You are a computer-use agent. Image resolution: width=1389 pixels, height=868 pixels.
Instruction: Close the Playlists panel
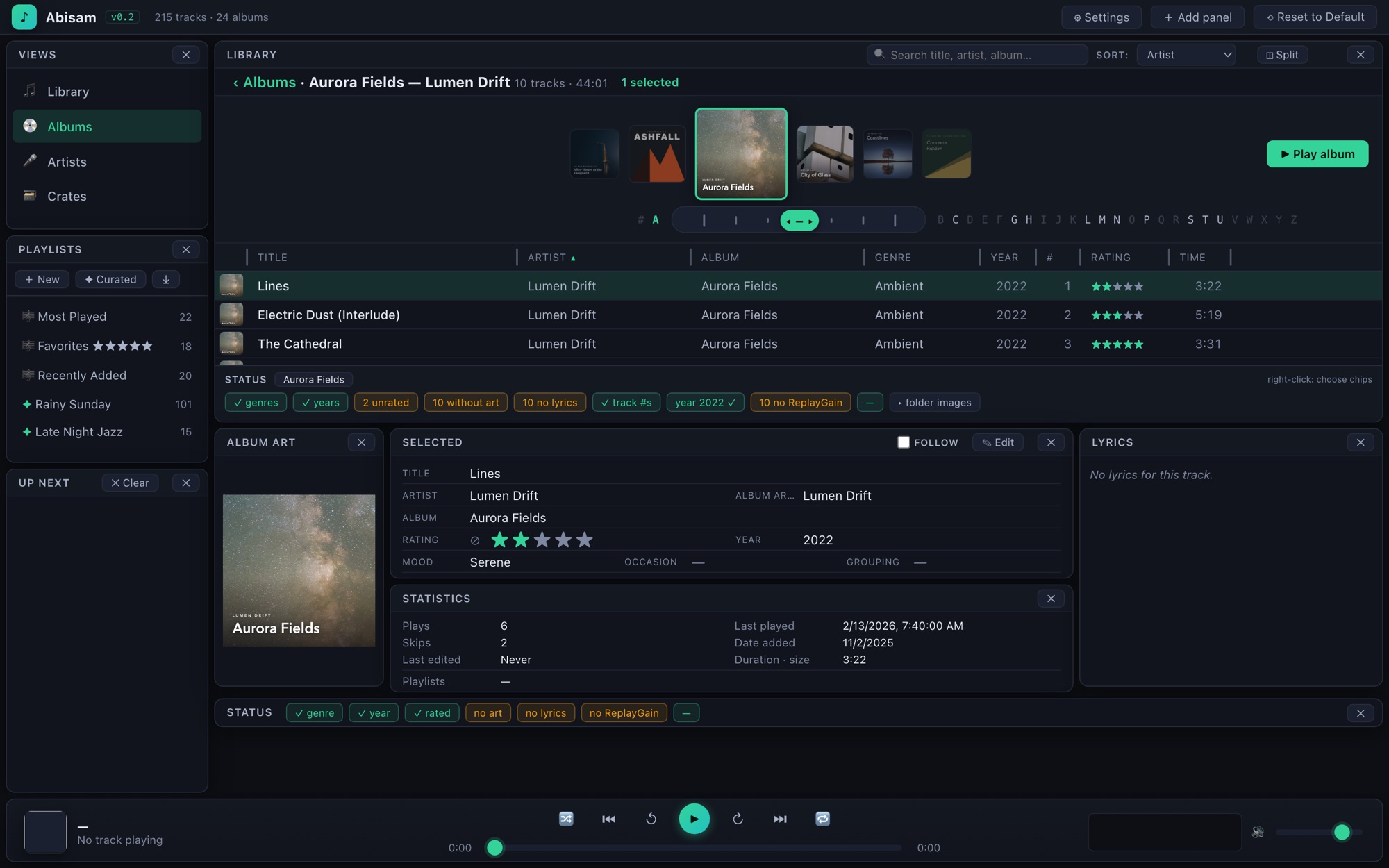tap(185, 249)
